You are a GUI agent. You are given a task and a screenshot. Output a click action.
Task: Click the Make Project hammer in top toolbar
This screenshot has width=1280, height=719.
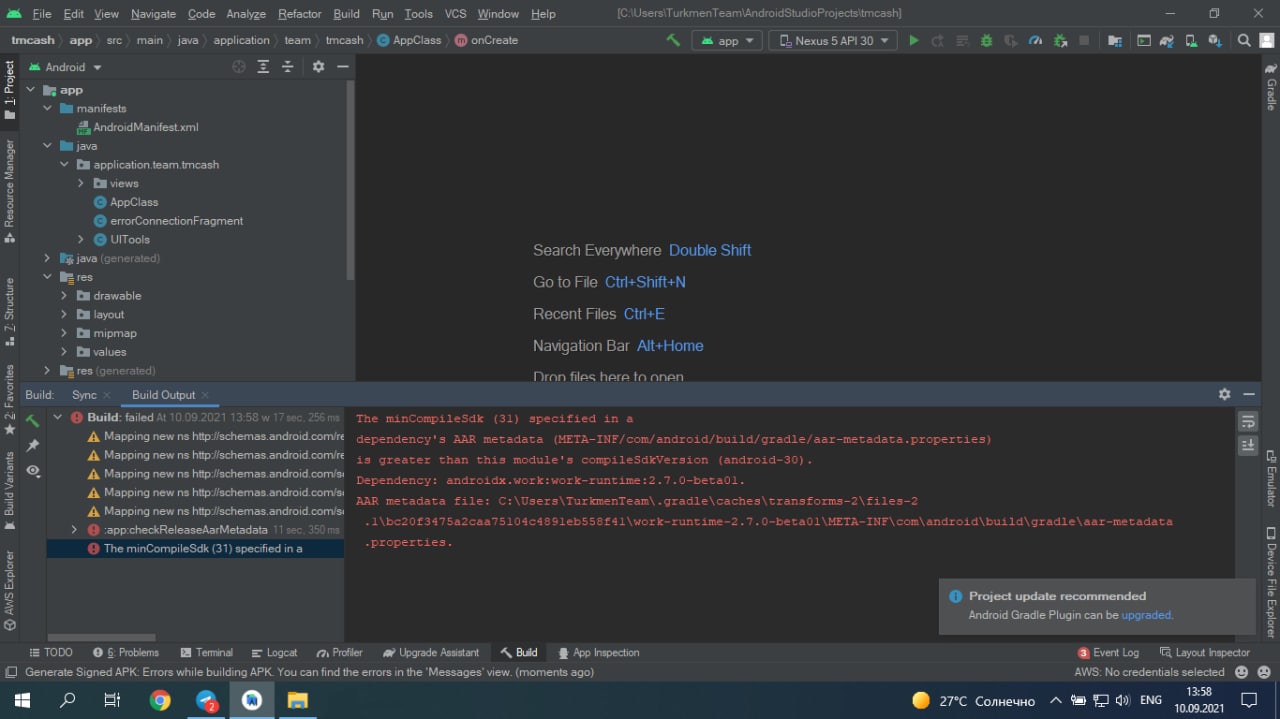click(x=673, y=41)
